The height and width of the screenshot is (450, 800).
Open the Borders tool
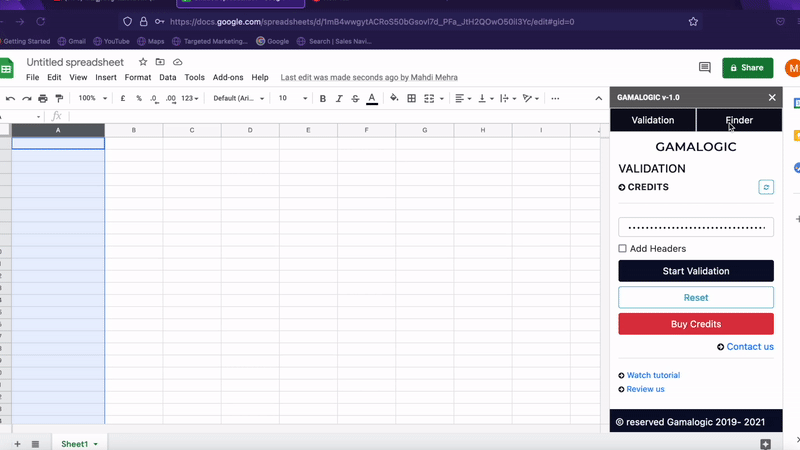pyautogui.click(x=411, y=98)
